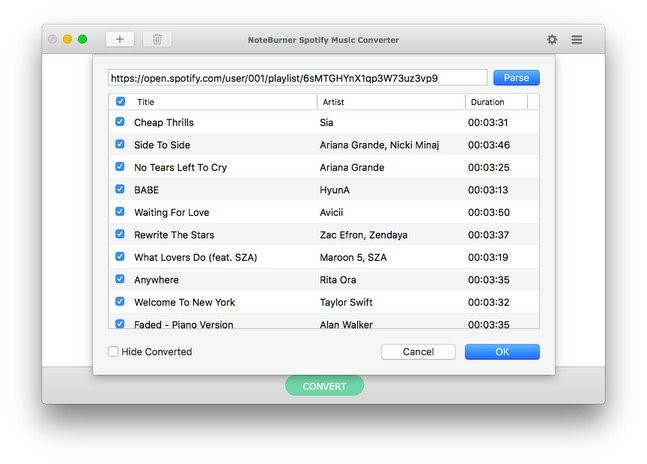Click the Cancel button
The width and height of the screenshot is (647, 464).
[x=418, y=352]
